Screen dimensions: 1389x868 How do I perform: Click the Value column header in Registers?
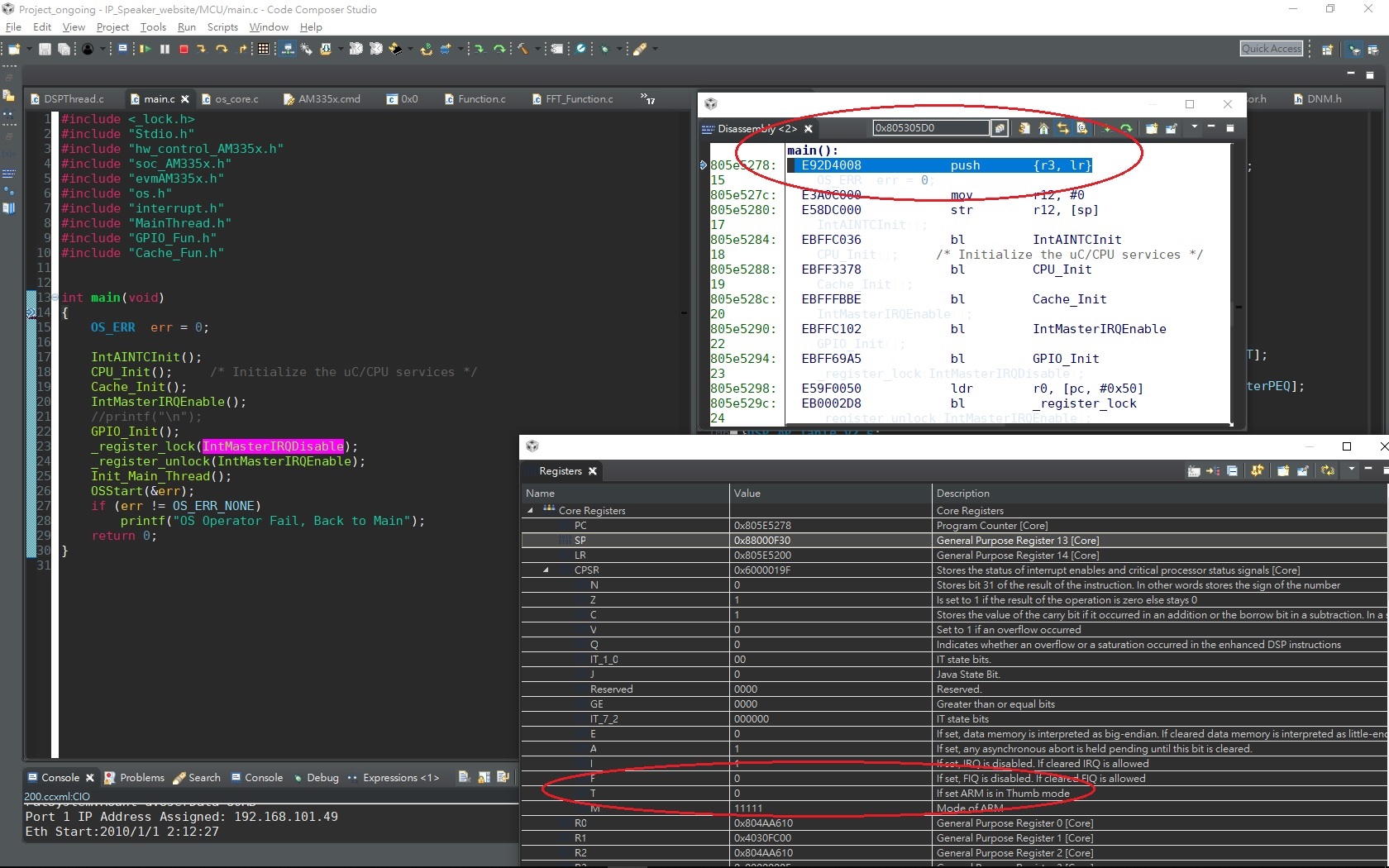pyautogui.click(x=830, y=494)
